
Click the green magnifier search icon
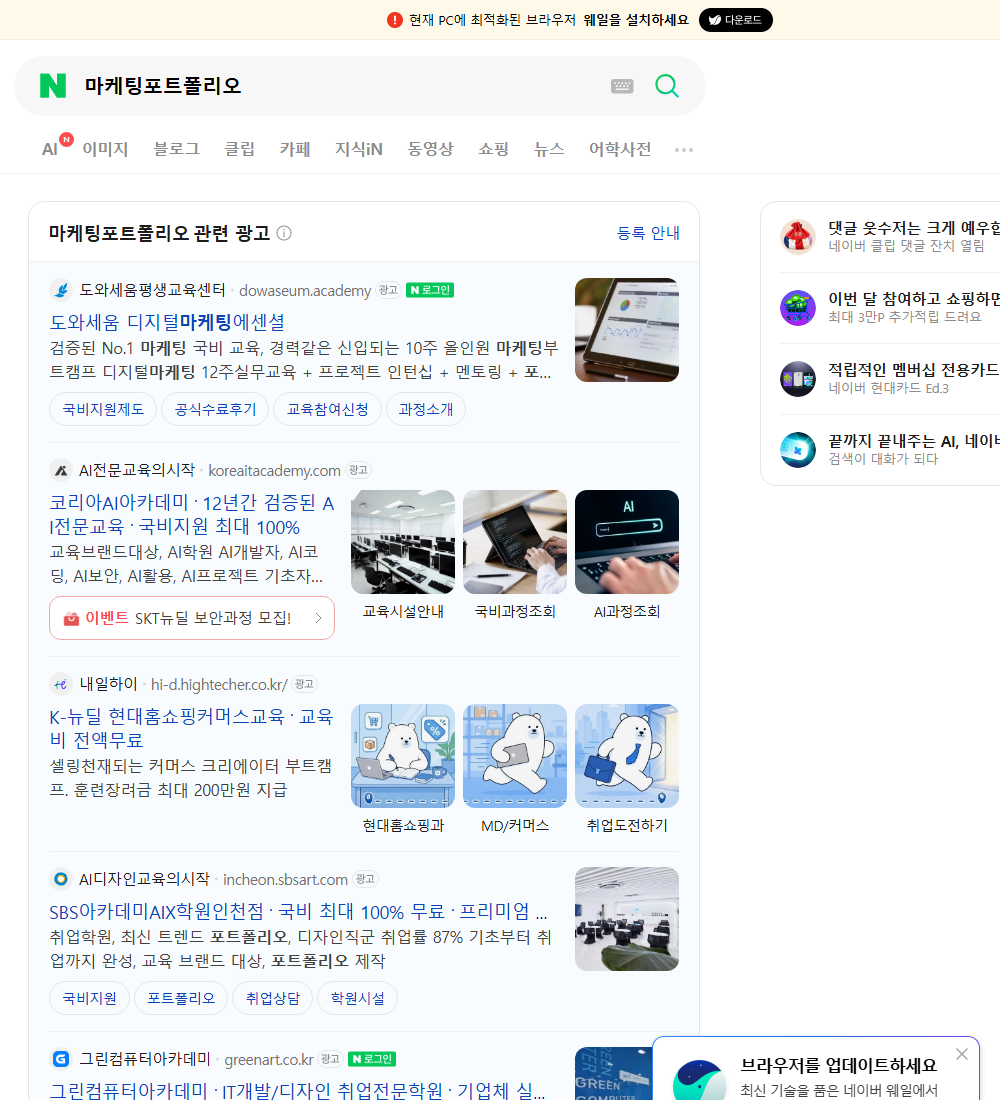[x=667, y=86]
